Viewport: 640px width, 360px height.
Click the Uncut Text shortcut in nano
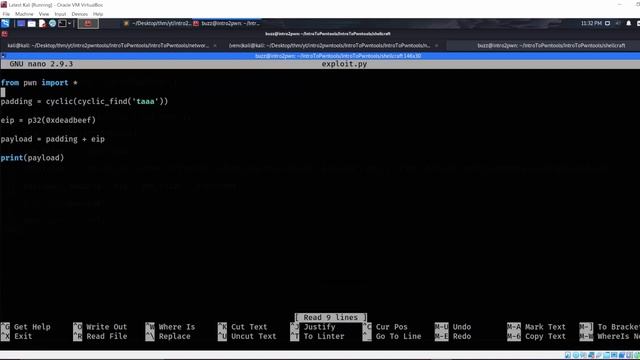click(247, 336)
